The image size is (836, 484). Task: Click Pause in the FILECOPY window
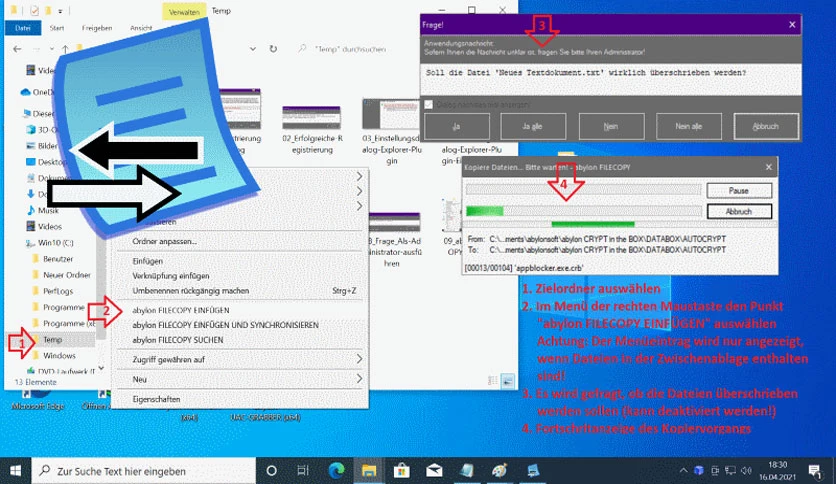pos(739,191)
